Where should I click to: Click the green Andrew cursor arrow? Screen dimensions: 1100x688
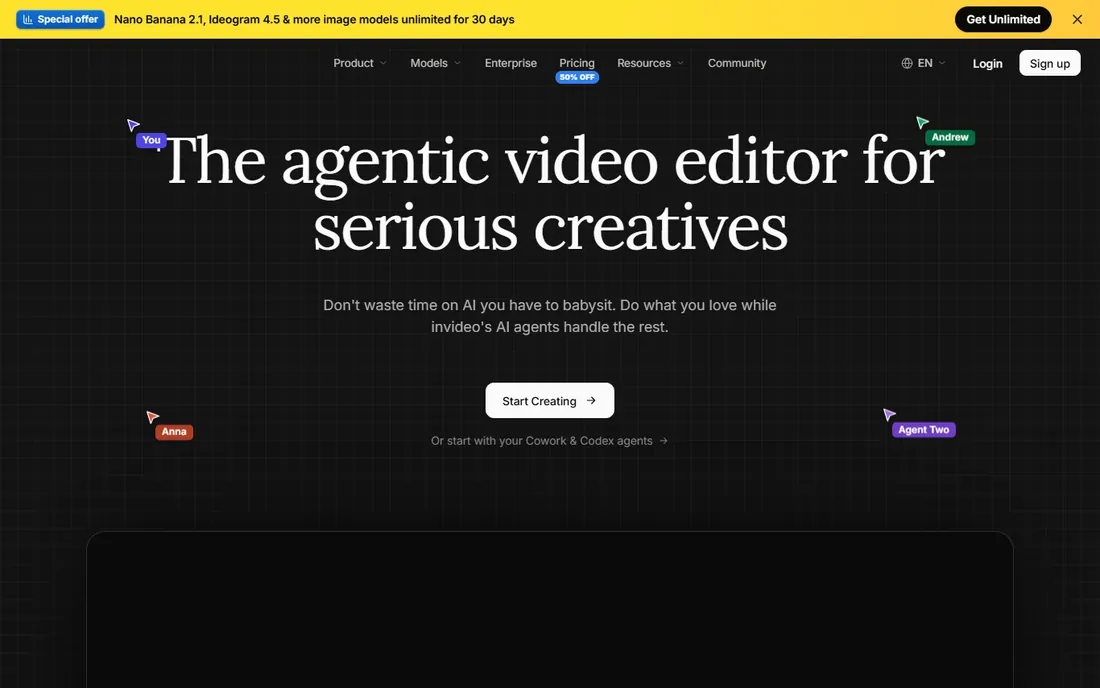coord(922,123)
